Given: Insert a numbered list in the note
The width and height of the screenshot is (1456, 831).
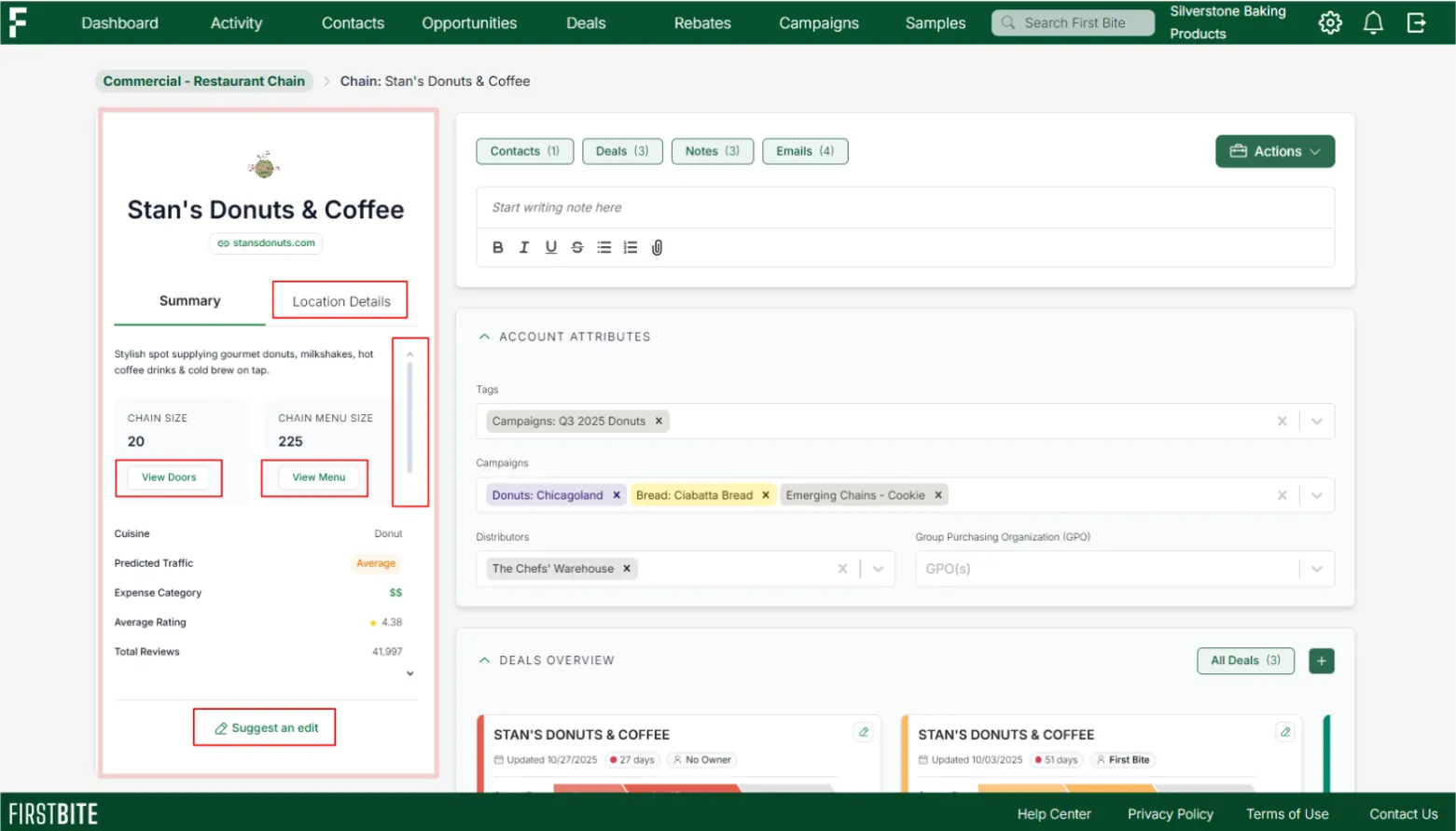Looking at the screenshot, I should click(631, 247).
